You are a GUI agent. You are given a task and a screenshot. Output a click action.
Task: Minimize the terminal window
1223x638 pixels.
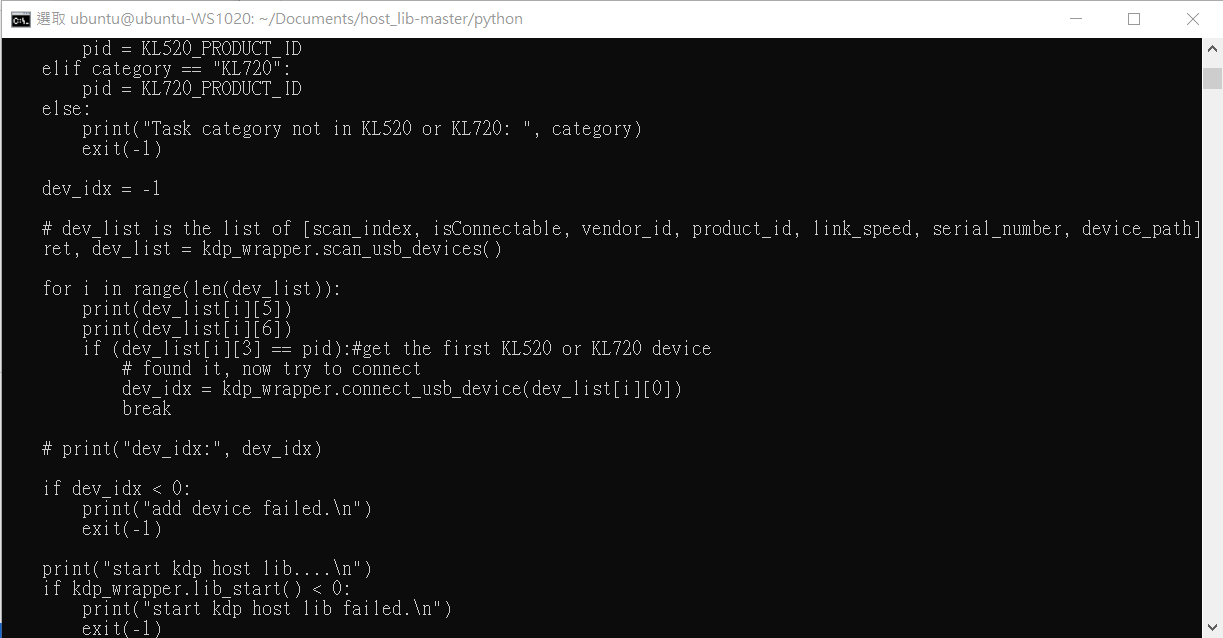1076,19
